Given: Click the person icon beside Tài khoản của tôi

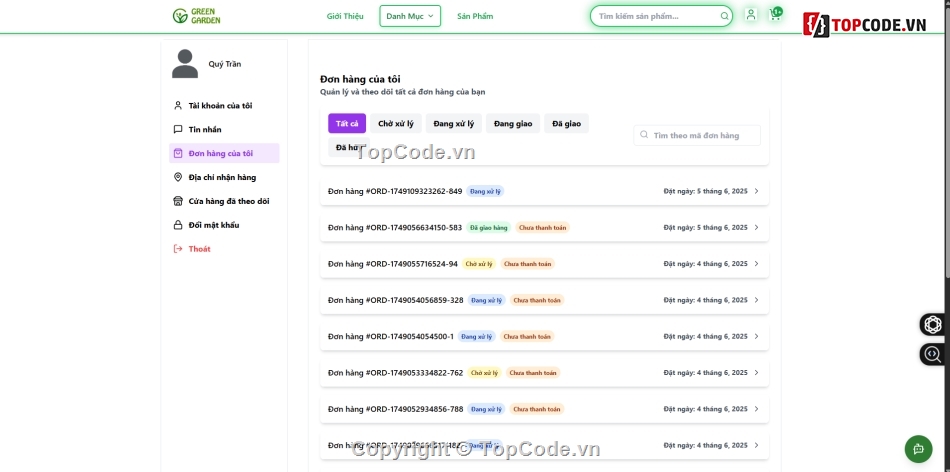Looking at the screenshot, I should (x=178, y=105).
